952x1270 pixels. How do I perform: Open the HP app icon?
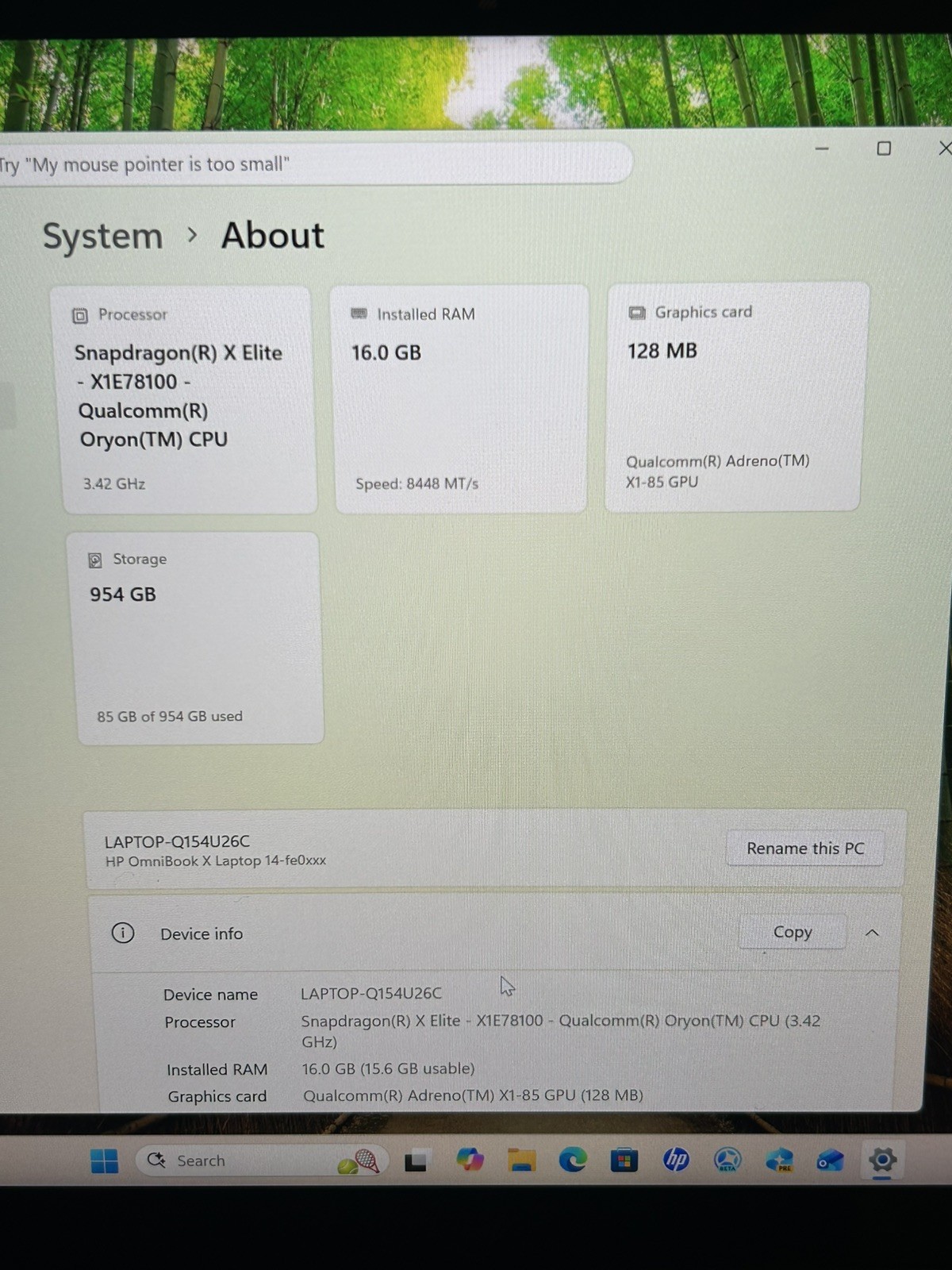click(676, 1160)
